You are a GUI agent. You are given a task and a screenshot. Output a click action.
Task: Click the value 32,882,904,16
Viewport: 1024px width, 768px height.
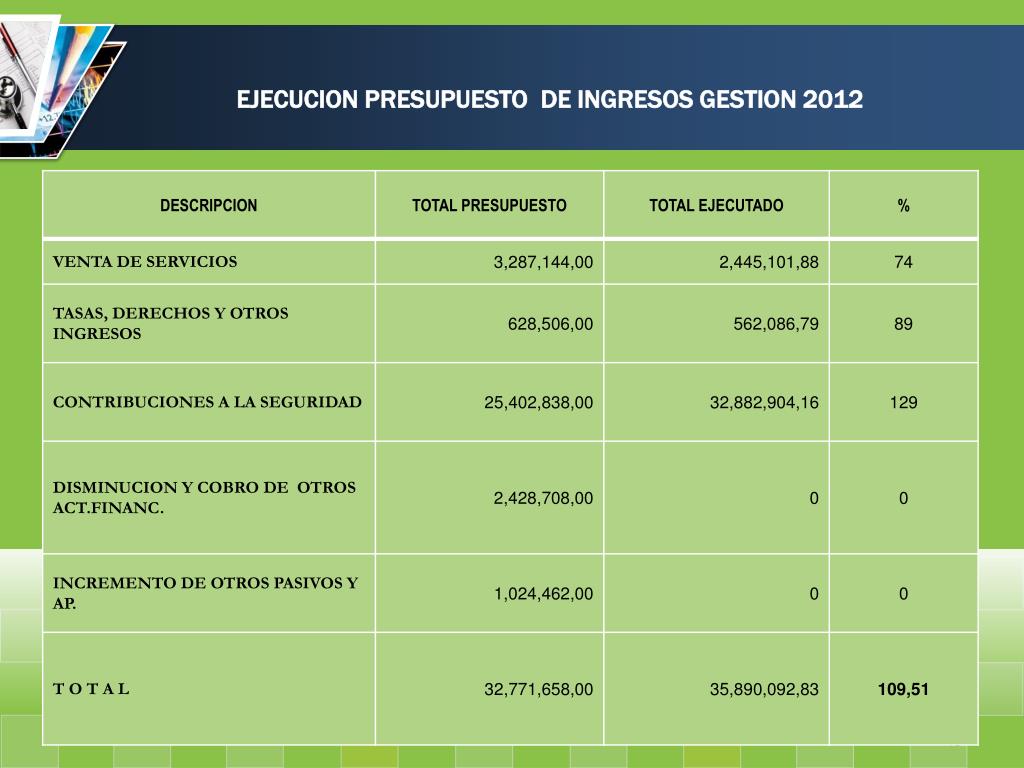[x=764, y=402]
